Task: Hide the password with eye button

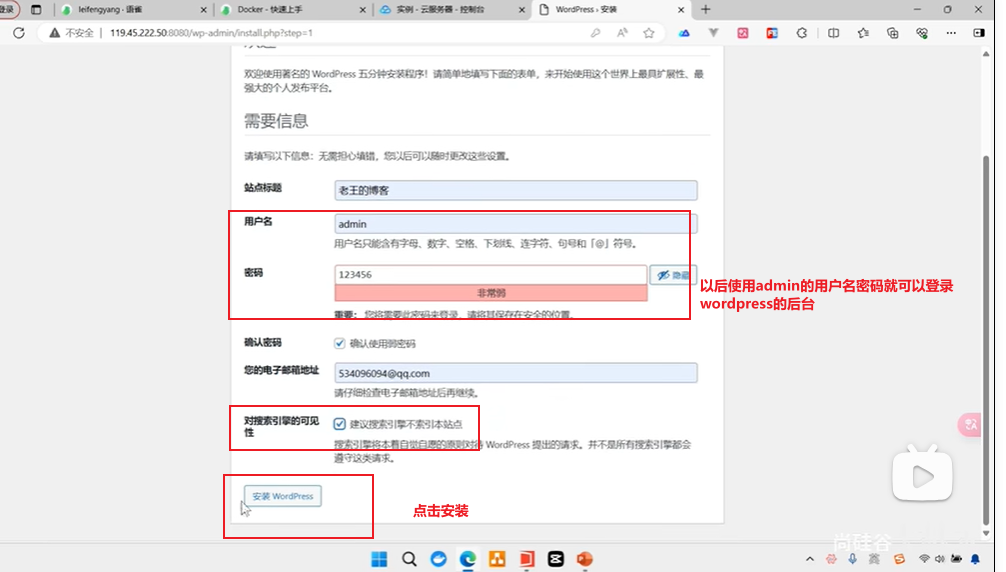Action: 672,275
